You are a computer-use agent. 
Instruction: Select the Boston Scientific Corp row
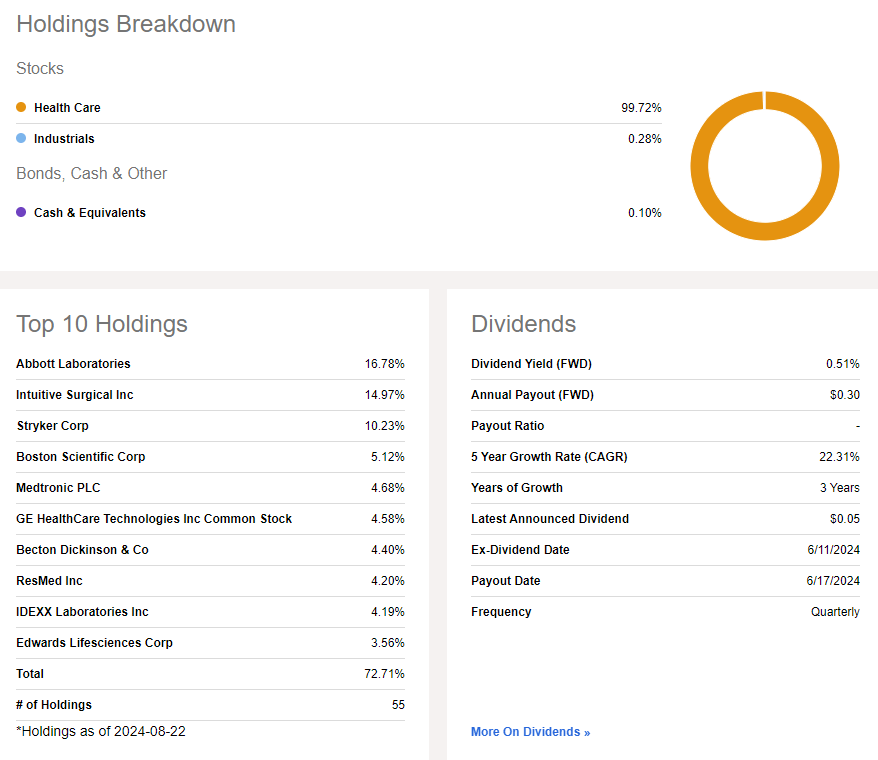coord(80,457)
